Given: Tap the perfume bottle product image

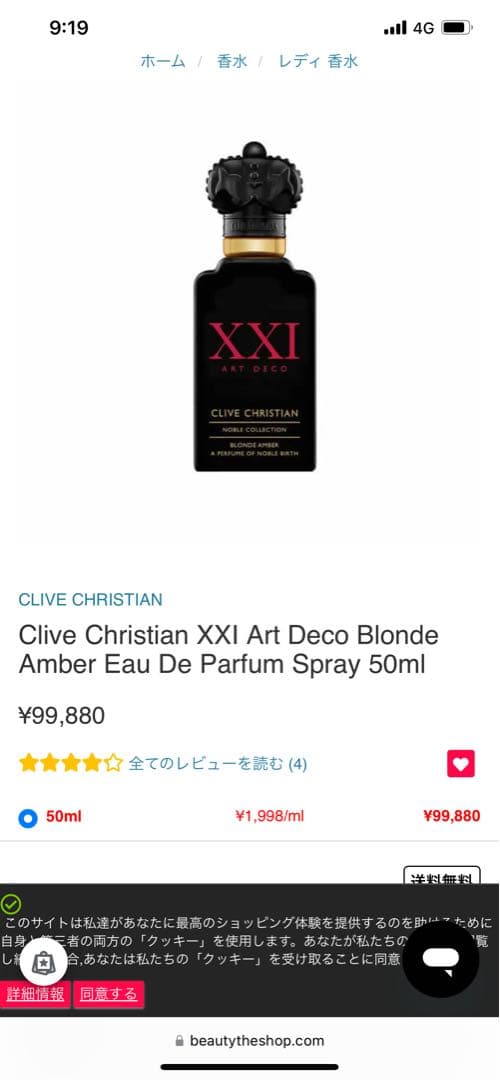Looking at the screenshot, I should pyautogui.click(x=254, y=307).
